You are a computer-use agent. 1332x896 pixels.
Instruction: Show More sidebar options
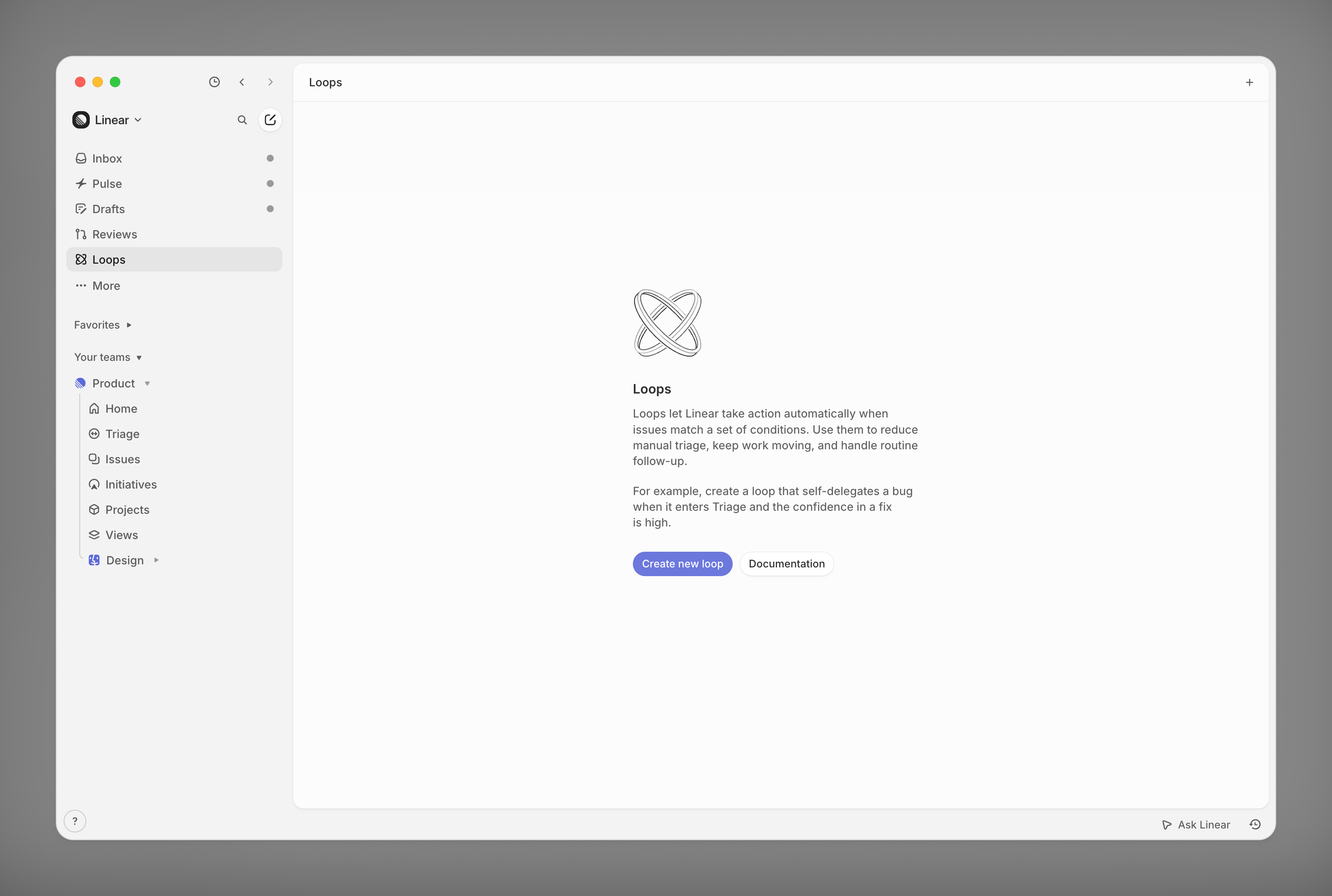(174, 286)
